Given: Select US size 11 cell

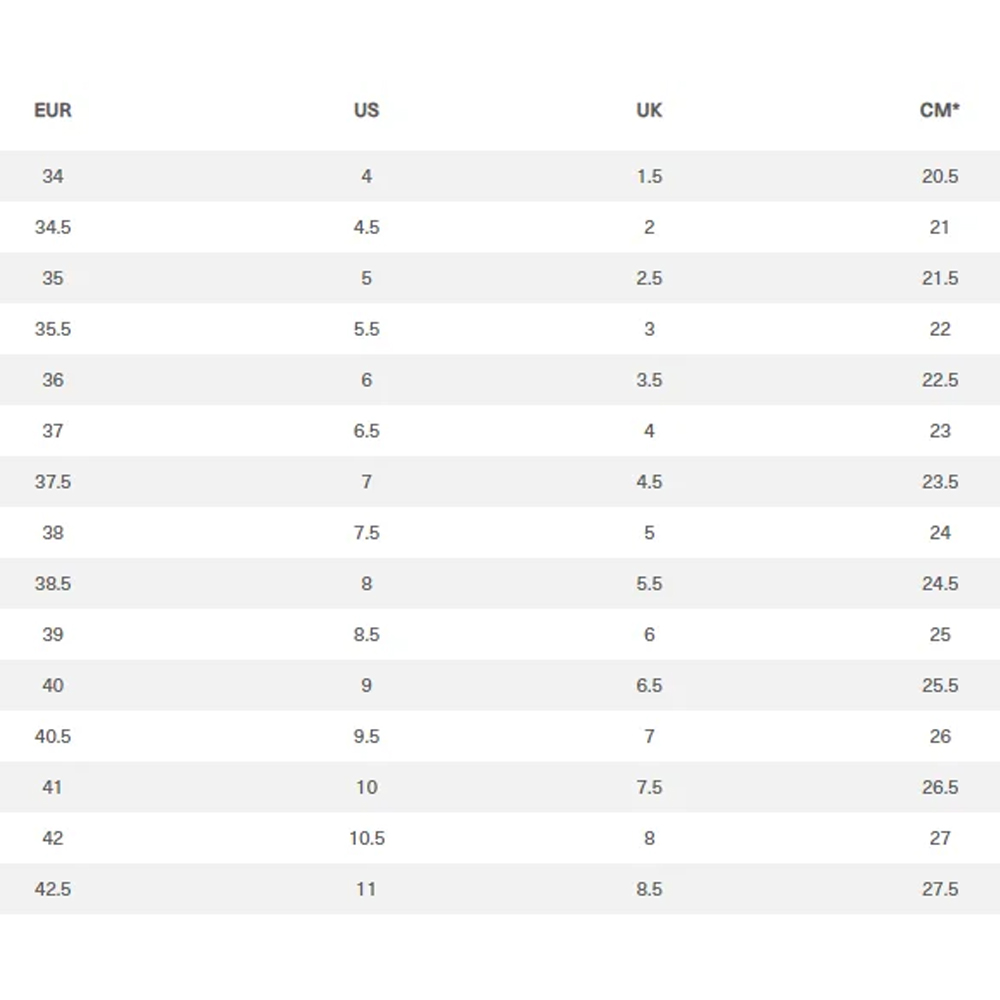Looking at the screenshot, I should tap(366, 889).
